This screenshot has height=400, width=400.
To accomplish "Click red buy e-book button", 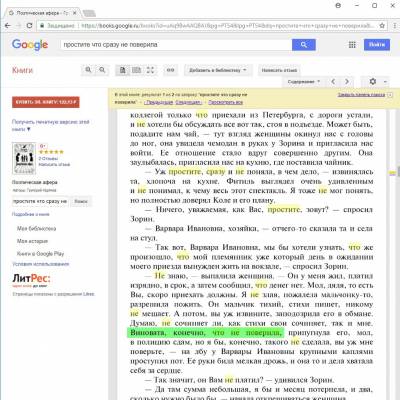I will tap(46, 102).
